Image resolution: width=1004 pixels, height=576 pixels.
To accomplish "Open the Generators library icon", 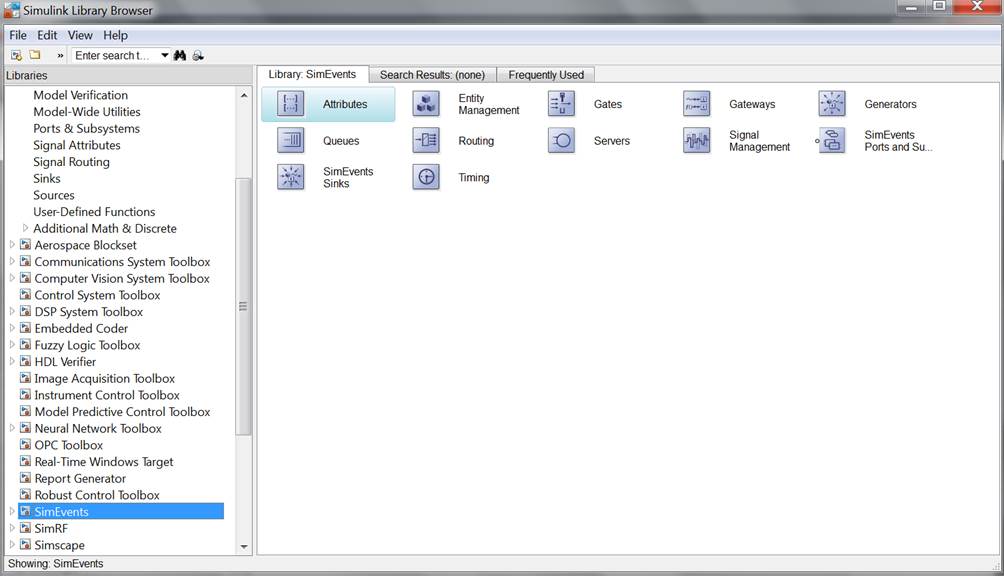I will [832, 104].
